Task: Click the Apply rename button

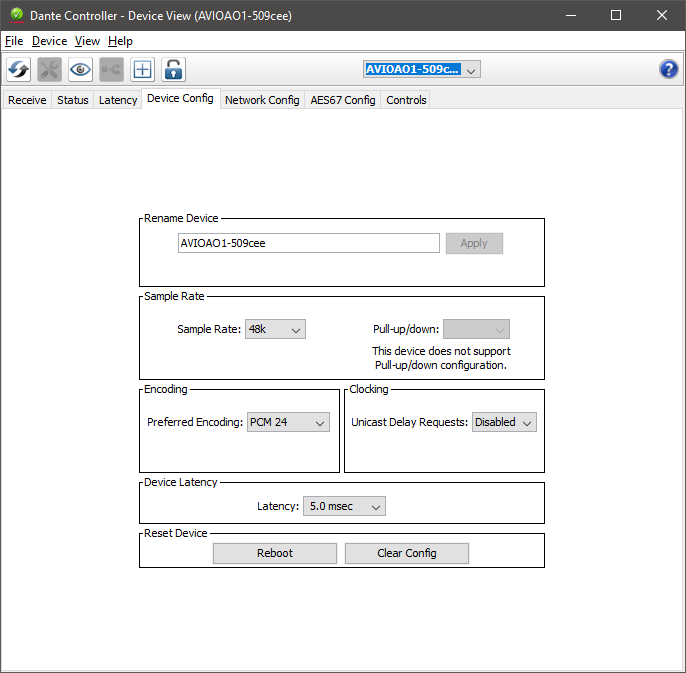Action: click(474, 243)
